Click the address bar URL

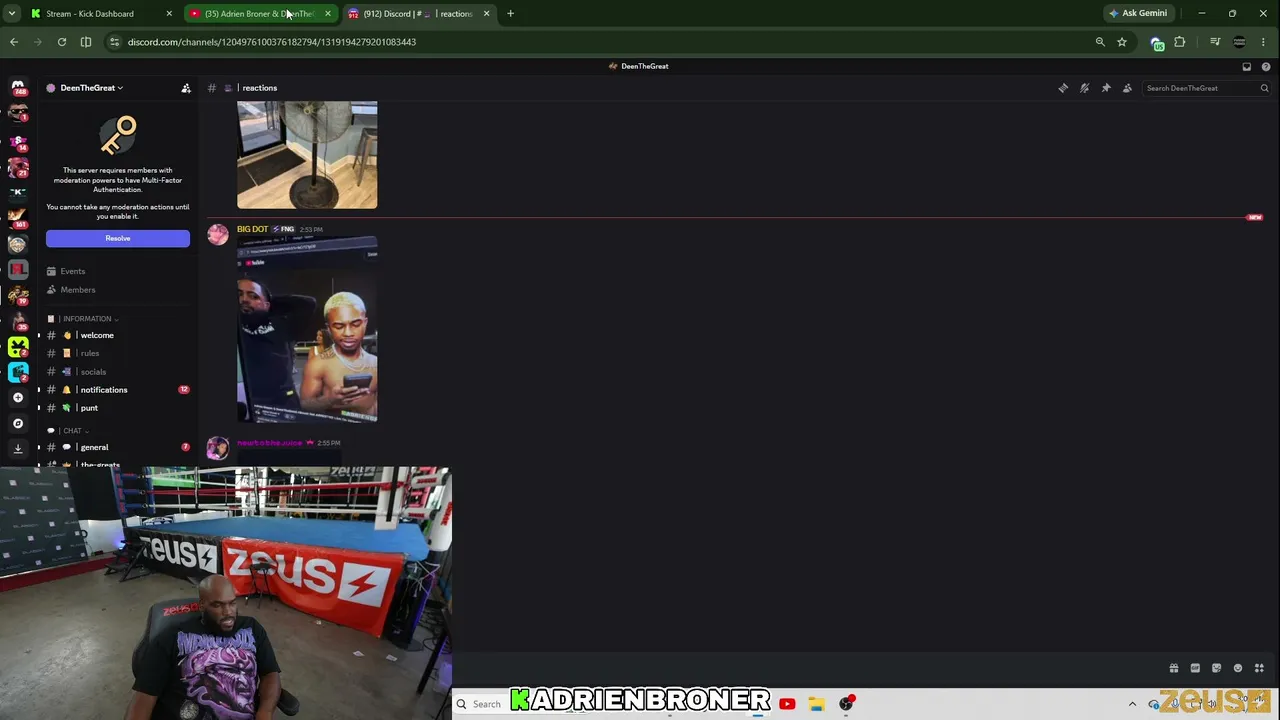point(272,42)
